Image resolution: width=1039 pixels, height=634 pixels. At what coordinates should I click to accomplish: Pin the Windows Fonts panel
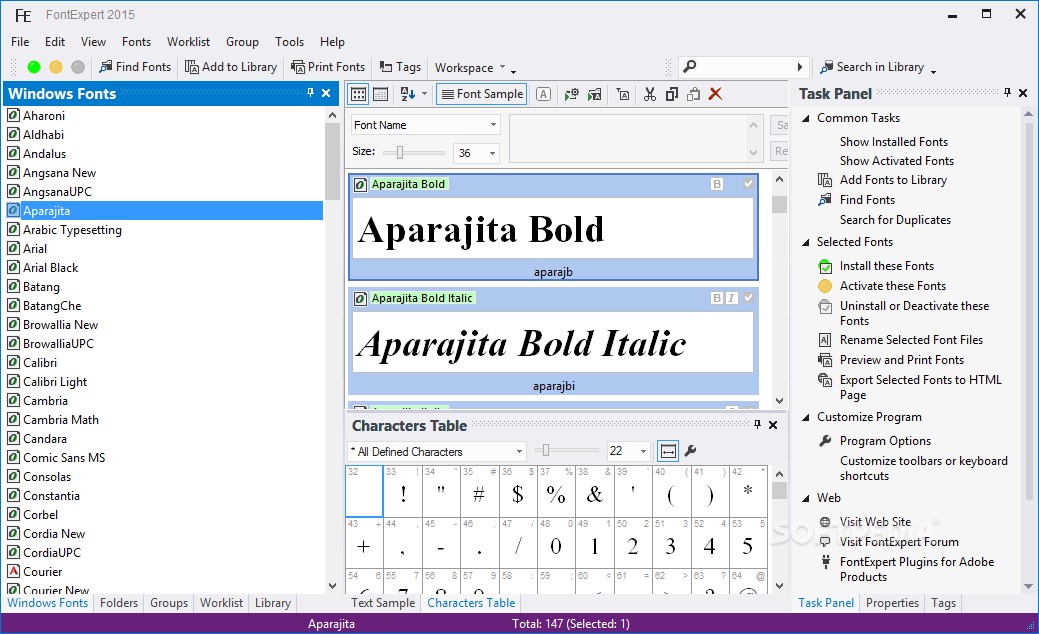[310, 93]
